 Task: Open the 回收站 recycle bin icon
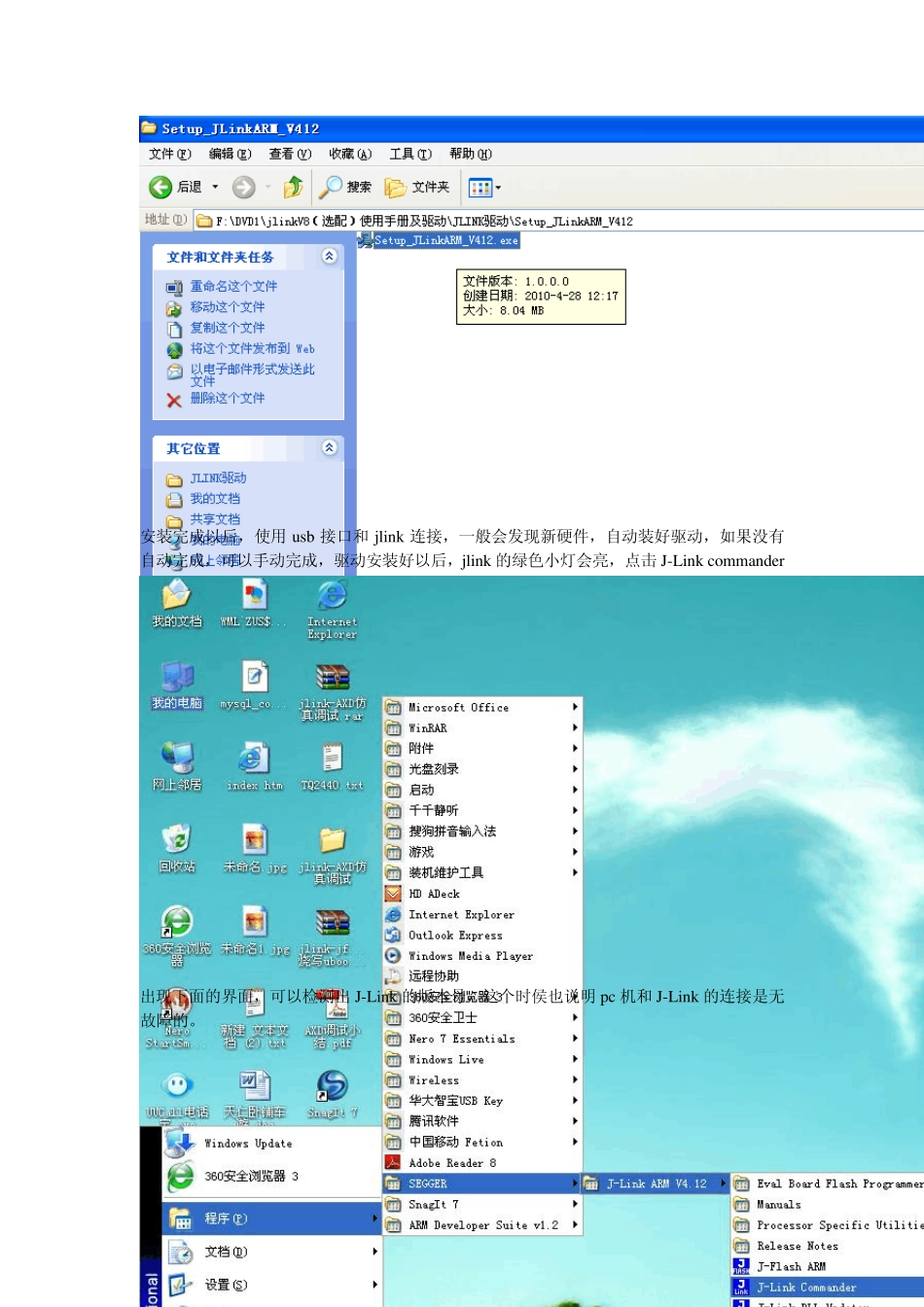coord(177,848)
